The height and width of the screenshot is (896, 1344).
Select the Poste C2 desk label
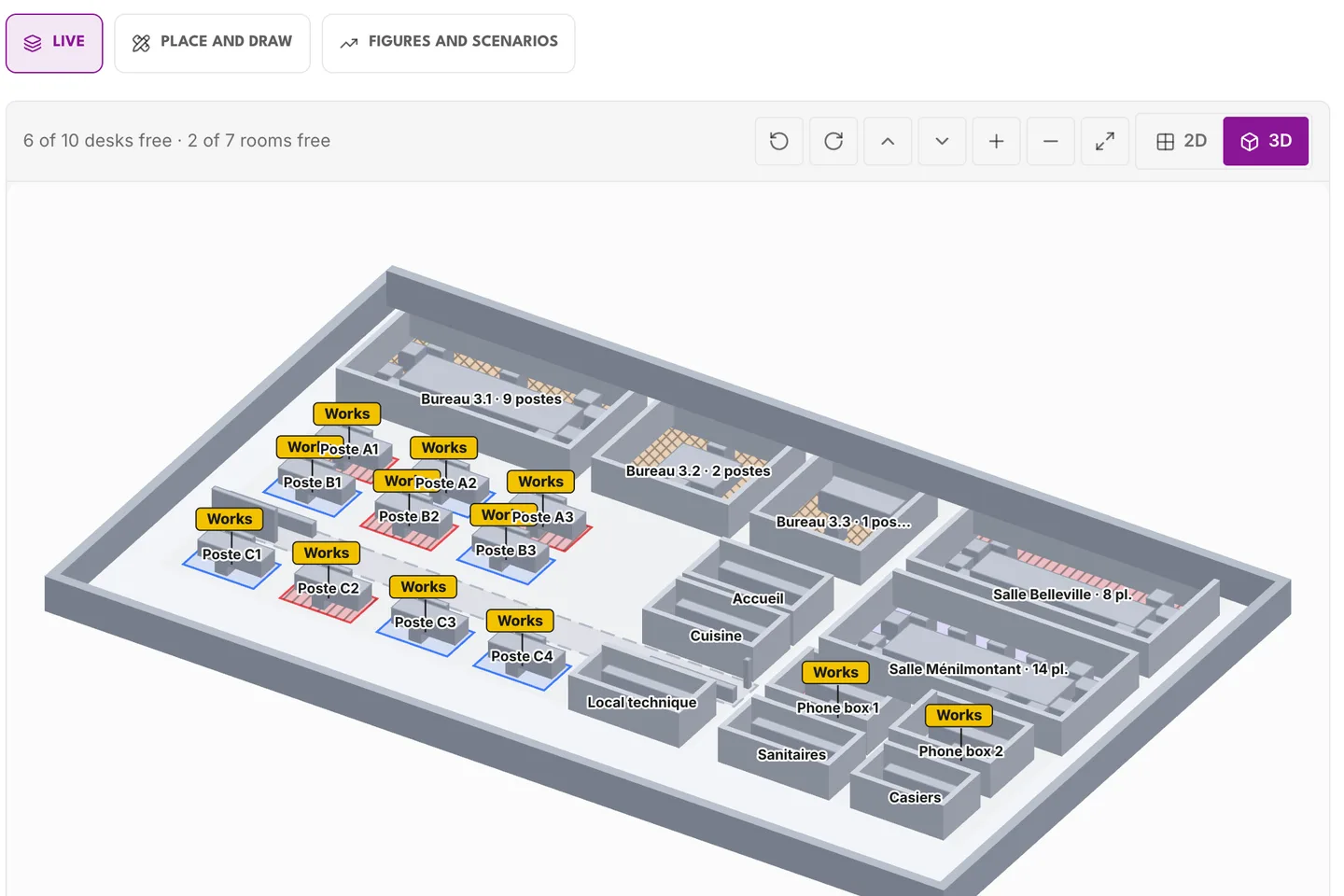(329, 588)
